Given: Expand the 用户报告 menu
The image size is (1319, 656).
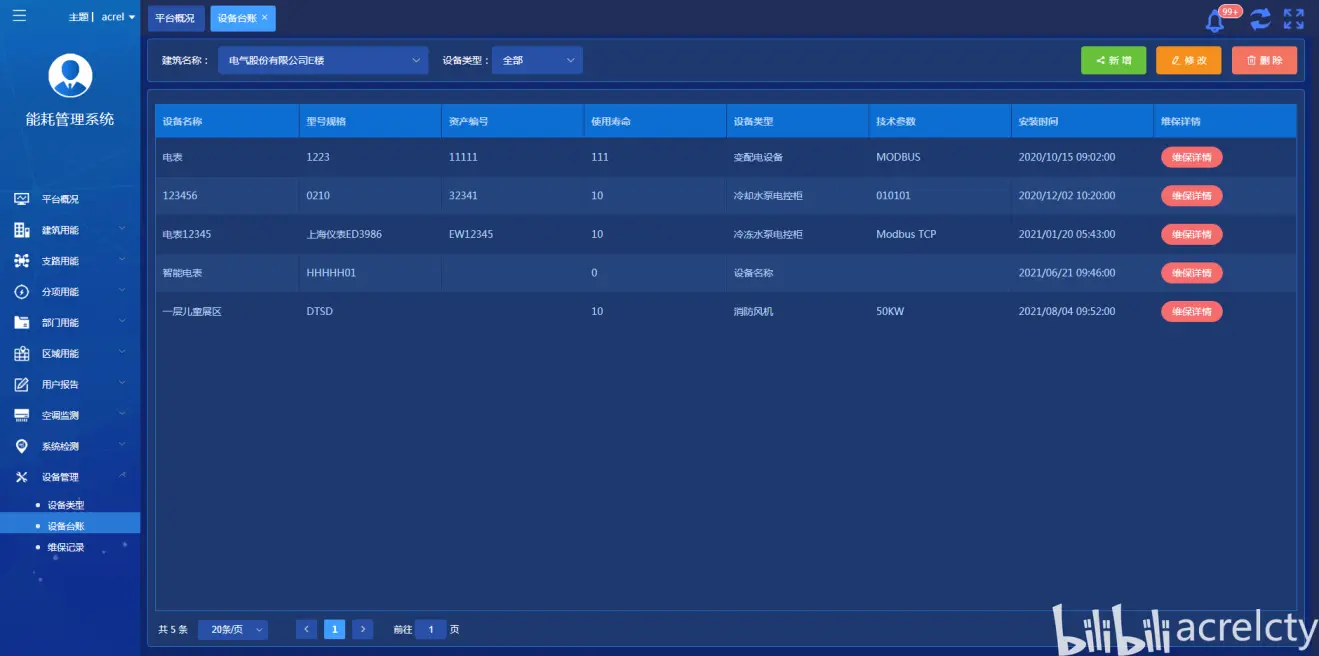Looking at the screenshot, I should tap(122, 382).
